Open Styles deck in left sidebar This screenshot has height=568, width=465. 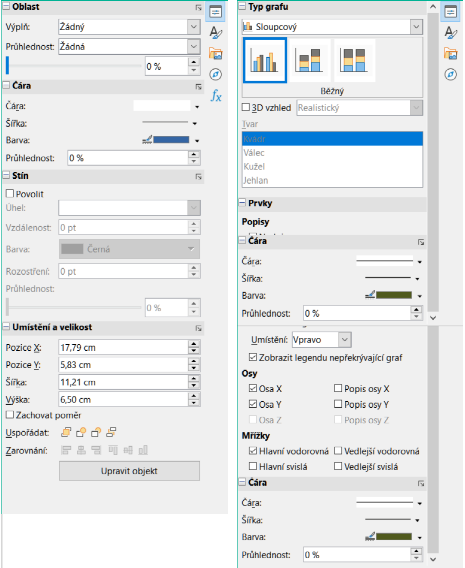click(x=216, y=33)
